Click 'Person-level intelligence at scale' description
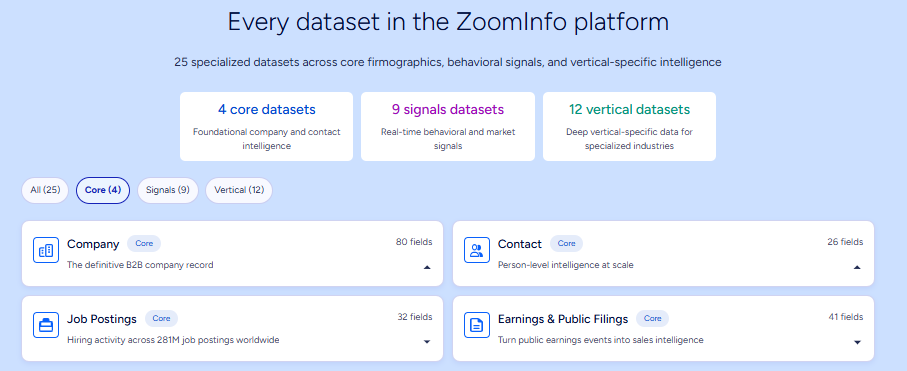Image resolution: width=907 pixels, height=371 pixels. point(566,265)
